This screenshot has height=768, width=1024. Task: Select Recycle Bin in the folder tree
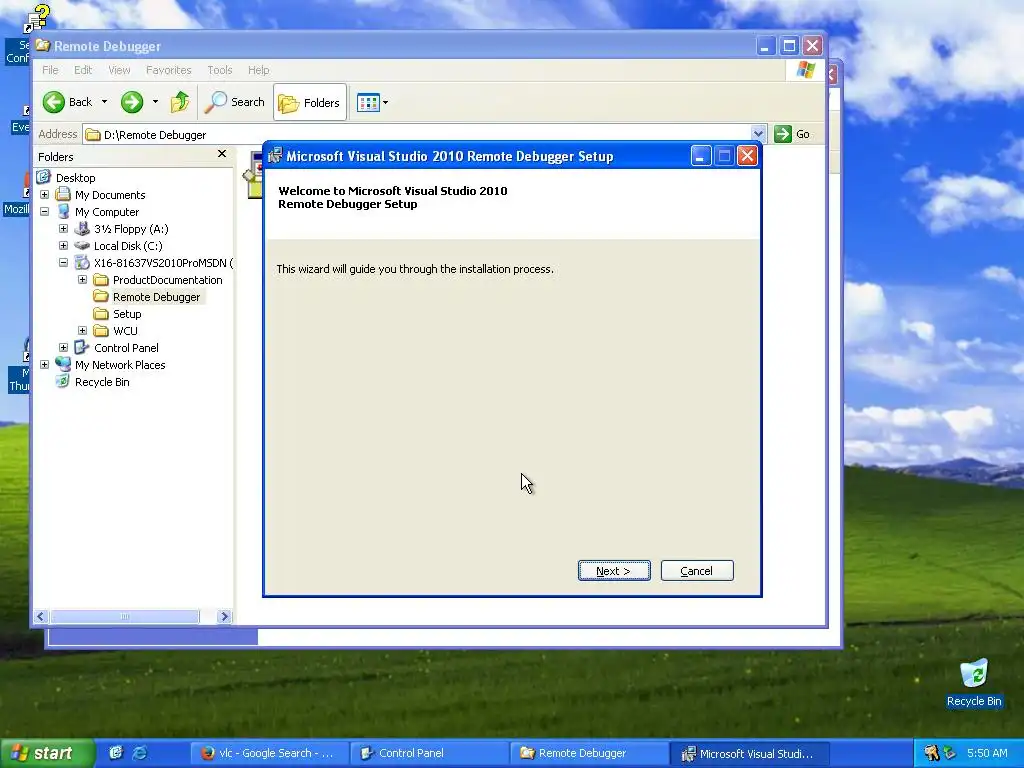(x=102, y=382)
